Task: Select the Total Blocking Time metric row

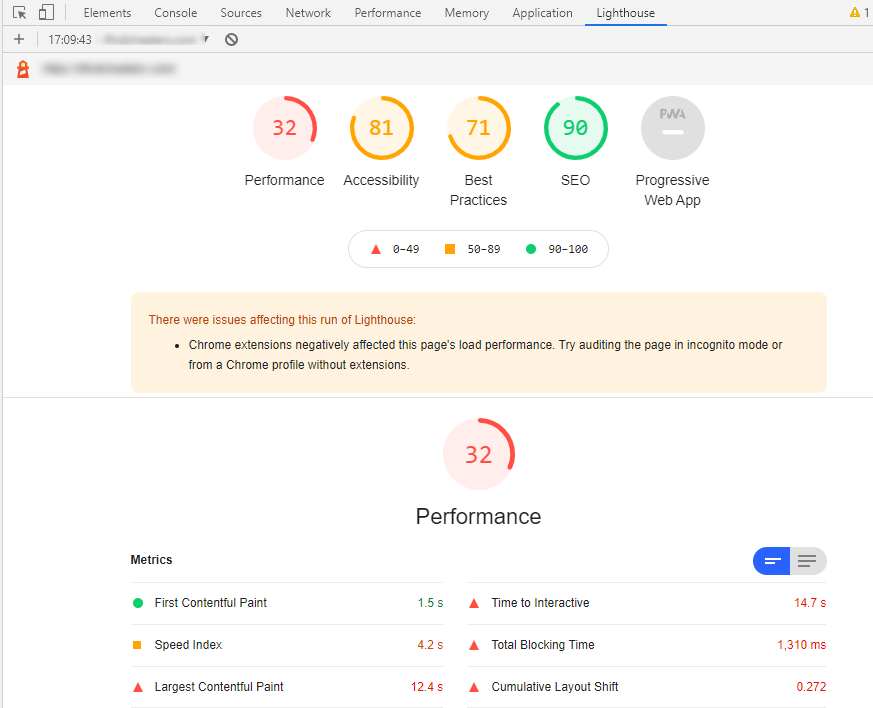Action: (x=646, y=645)
